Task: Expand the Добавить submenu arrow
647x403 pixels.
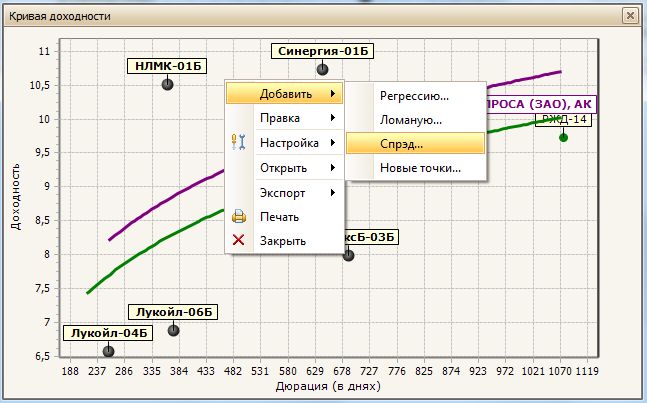Action: point(331,94)
